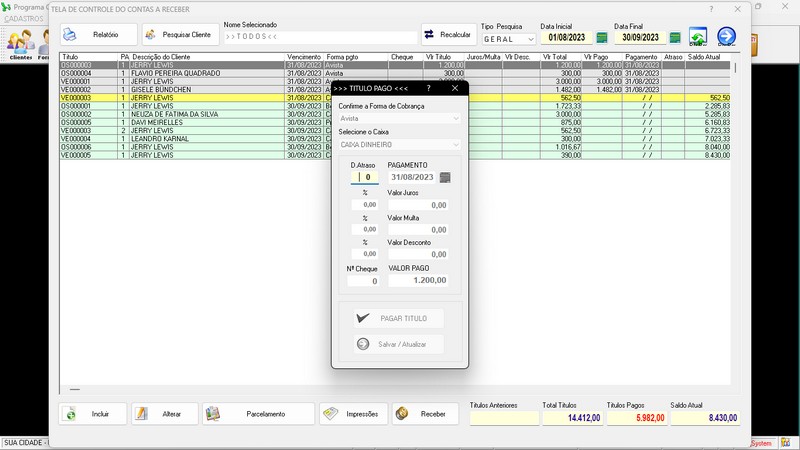Screen dimensions: 800x450
Task: Open the Tipo Pesquisa GERAL dropdown
Action: tap(509, 39)
